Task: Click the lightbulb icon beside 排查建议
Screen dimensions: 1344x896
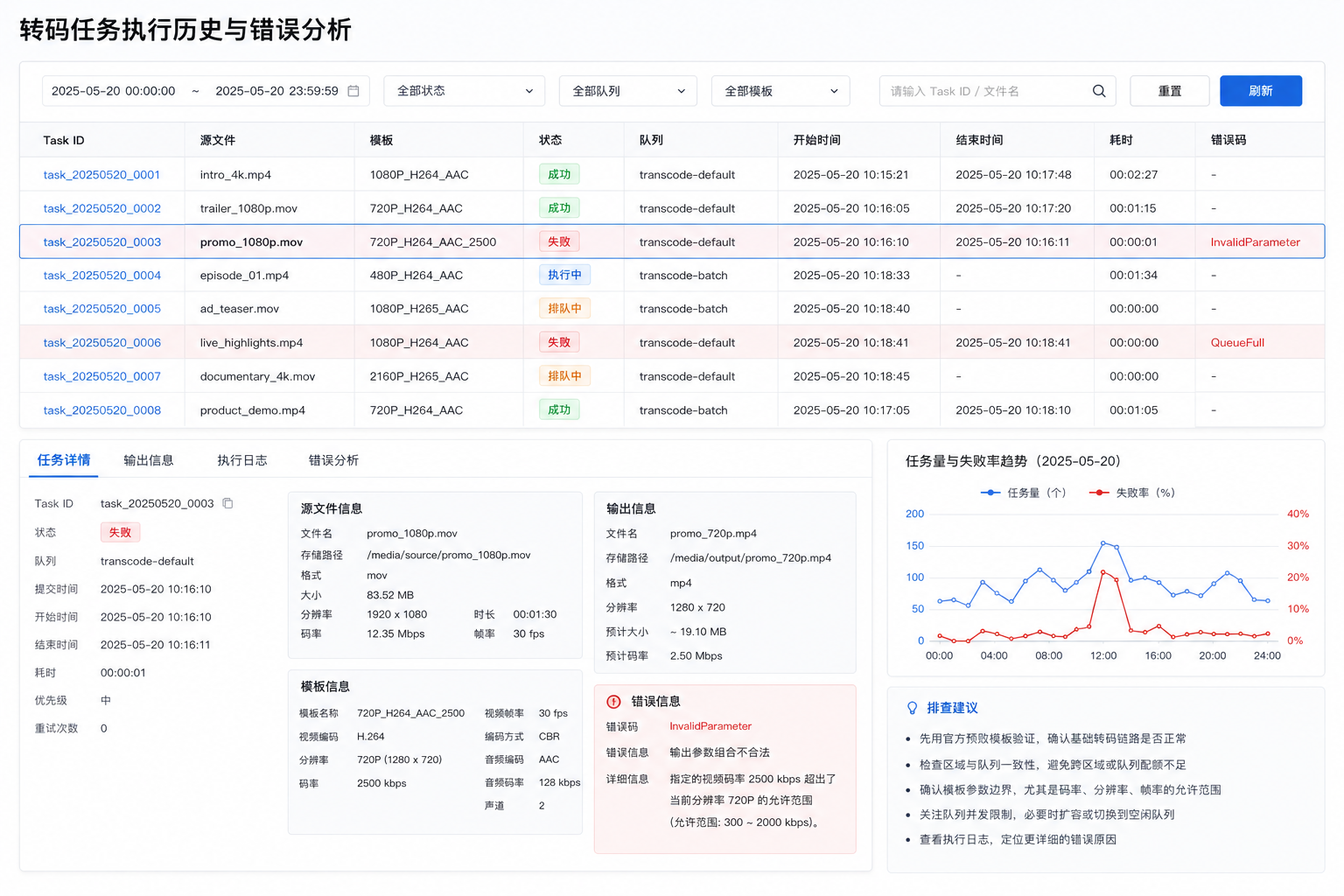Action: tap(912, 708)
